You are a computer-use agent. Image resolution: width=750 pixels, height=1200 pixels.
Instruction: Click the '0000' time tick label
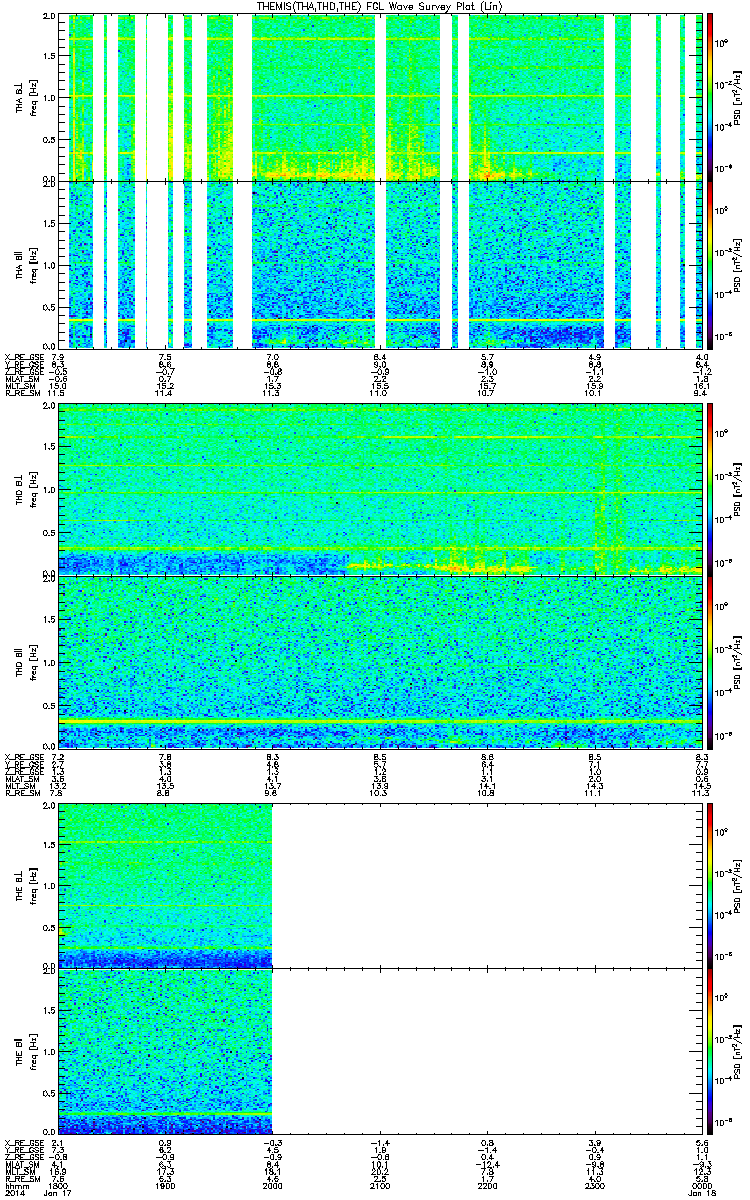(702, 1185)
